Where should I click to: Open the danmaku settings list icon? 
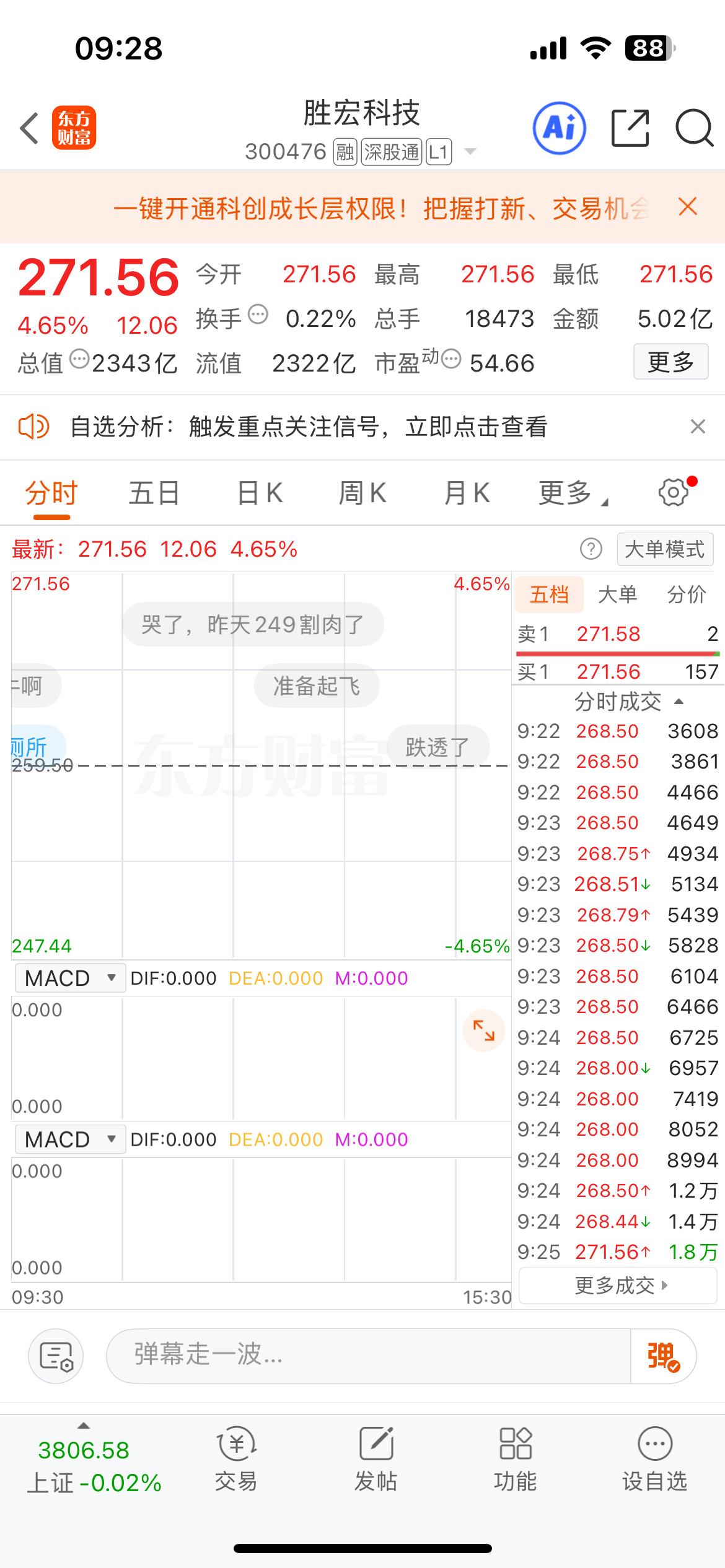[56, 1356]
